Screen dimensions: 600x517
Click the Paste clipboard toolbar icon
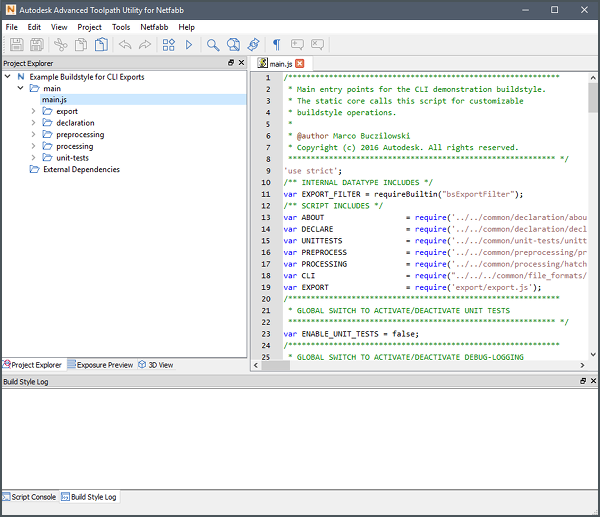pos(101,45)
